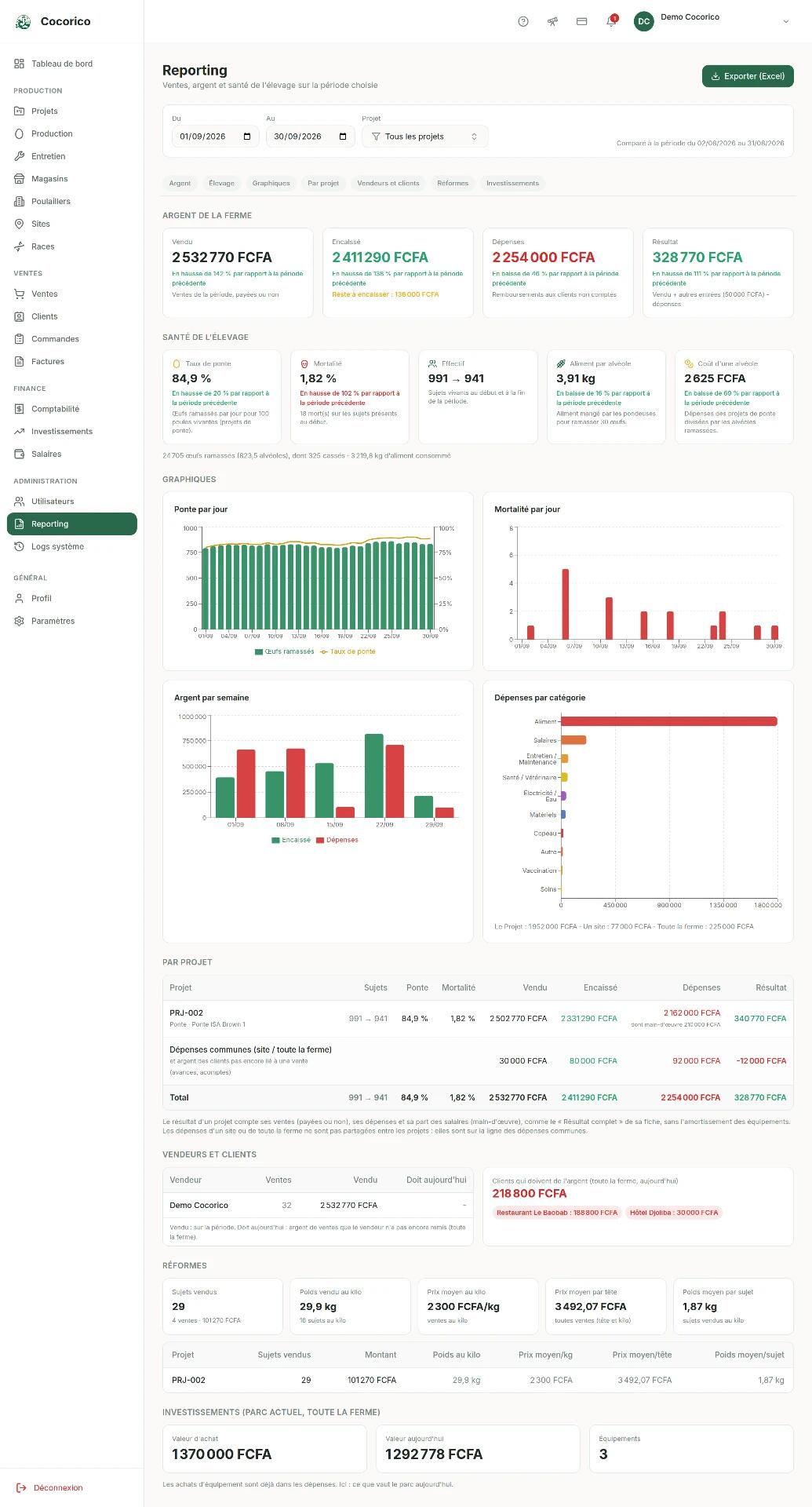Select Reporting in the sidebar
Screen dimensions: 812x1507
click(72, 524)
